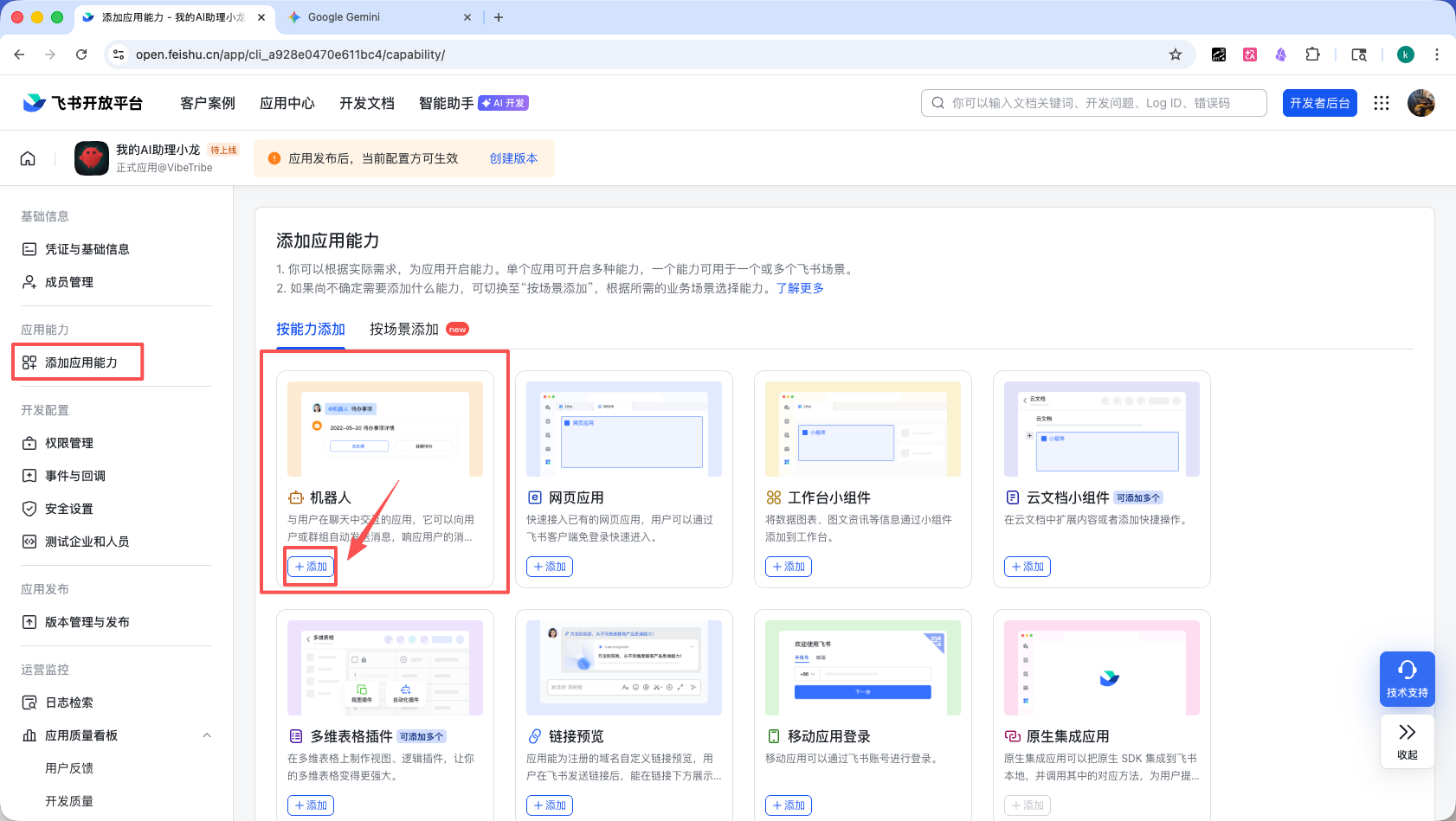
Task: Open the browser extensions puzzle icon
Action: tap(1312, 55)
